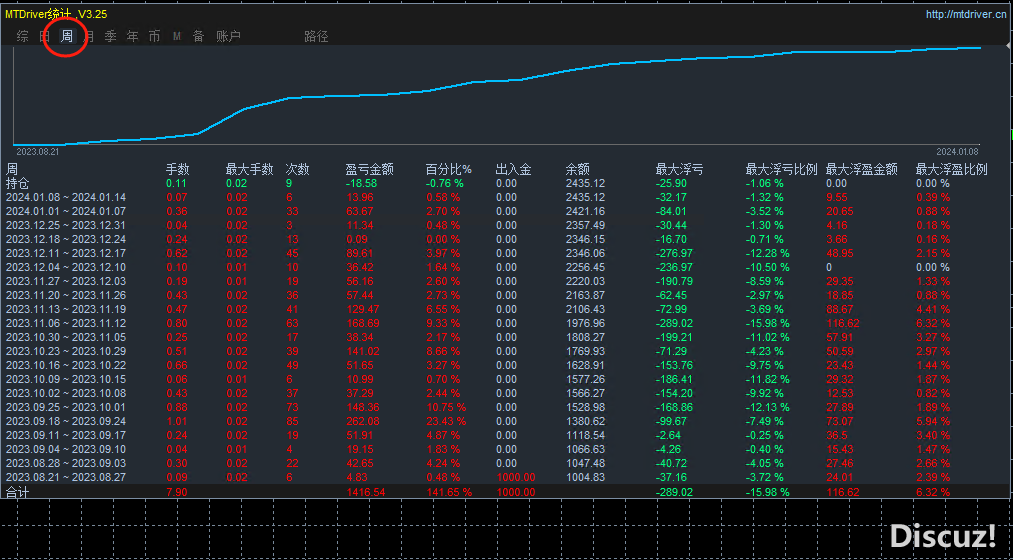
Task: Click the 手数 column header
Action: coord(178,169)
